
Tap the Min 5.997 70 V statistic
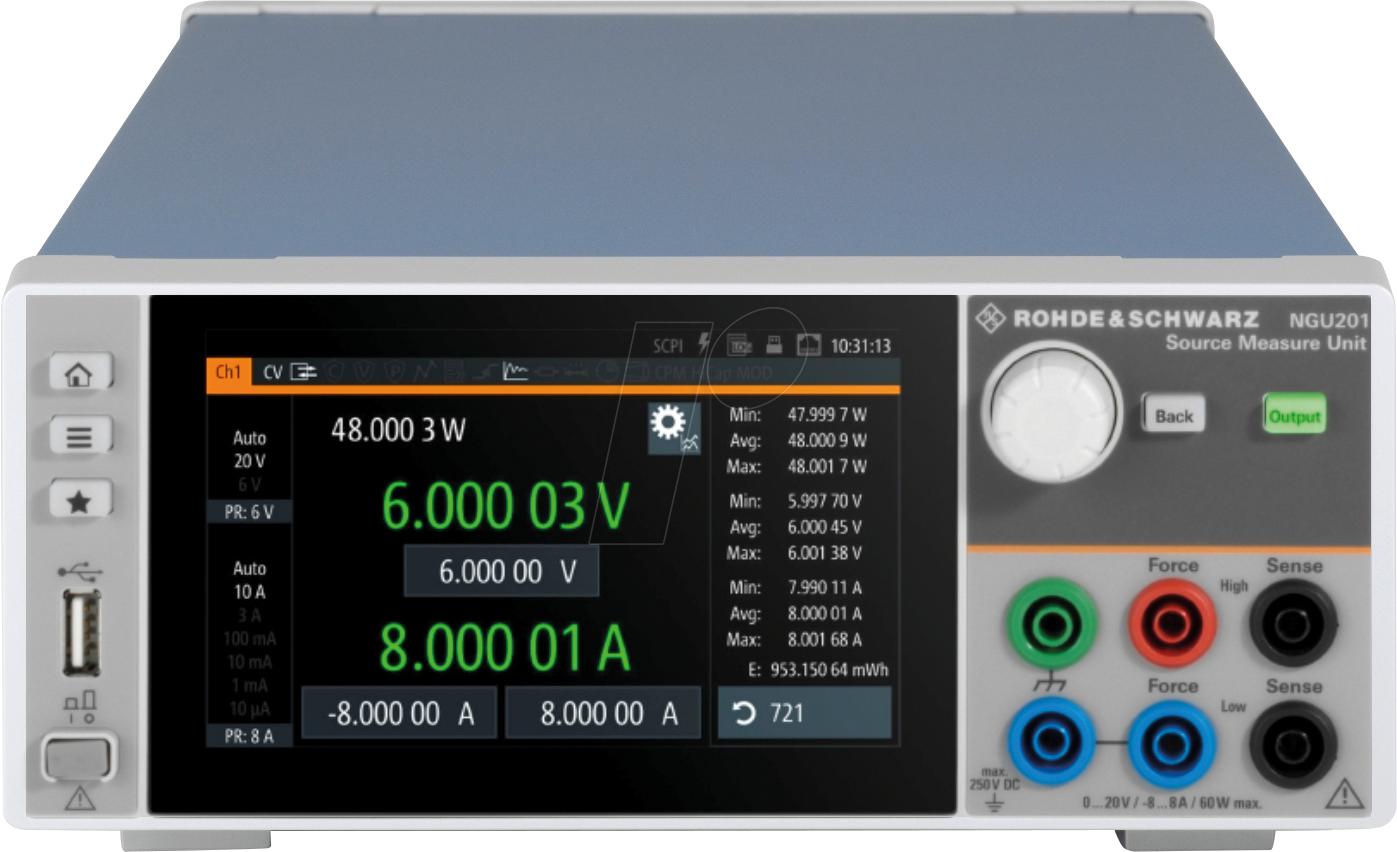[795, 500]
